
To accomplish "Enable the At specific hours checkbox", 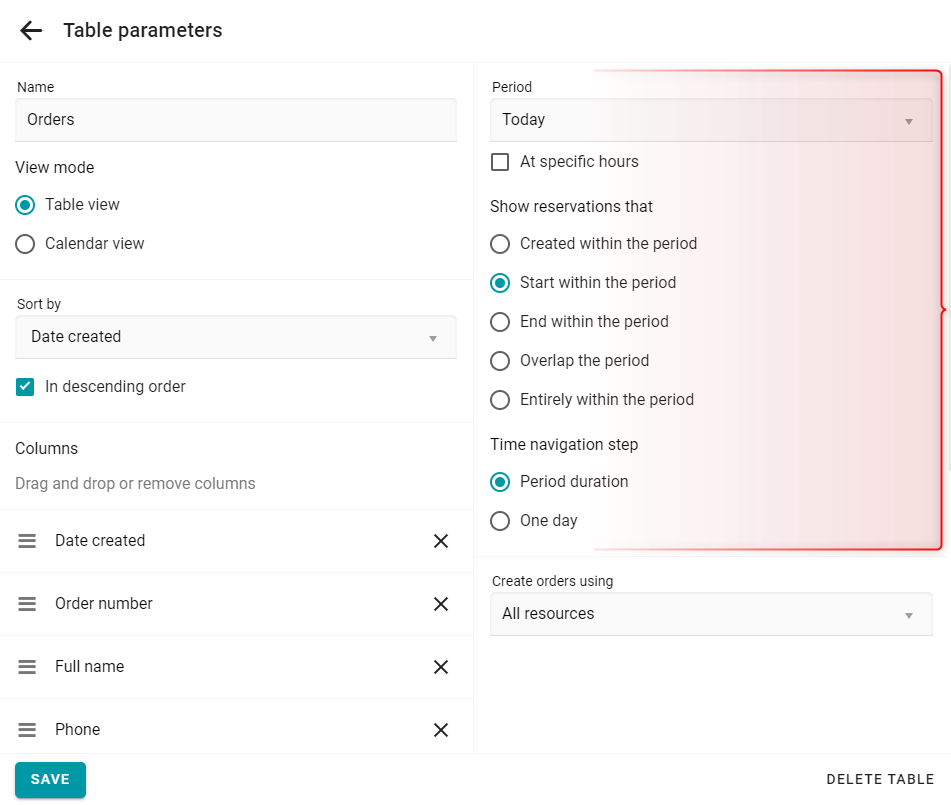I will coord(500,162).
